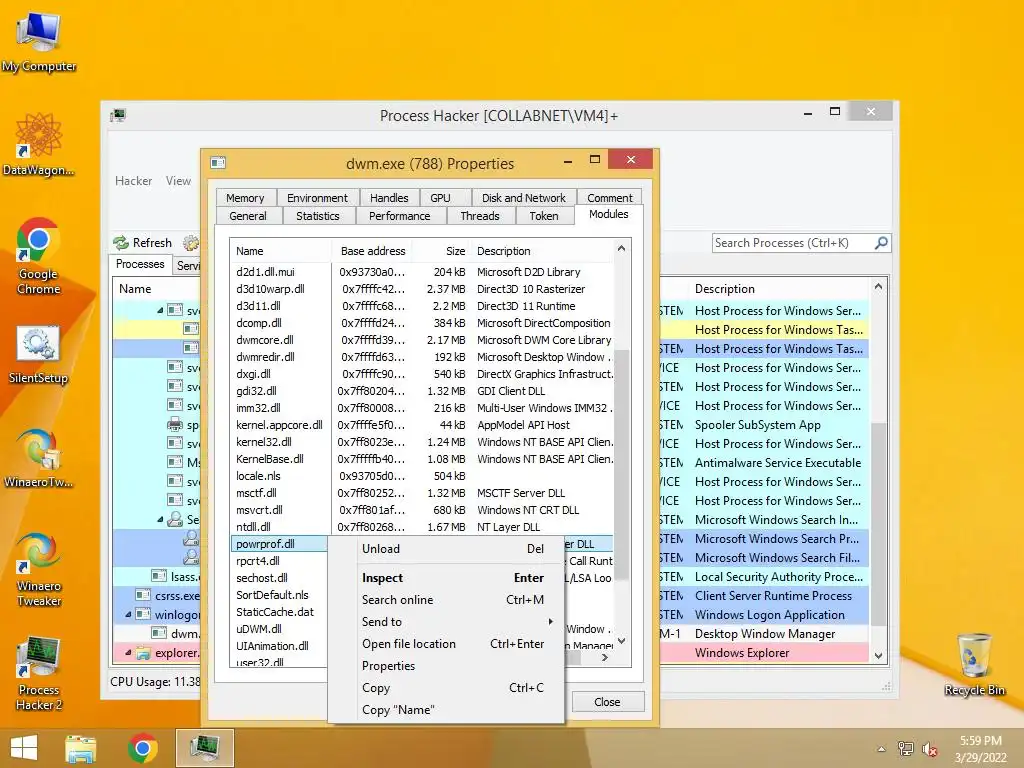The image size is (1024, 768).
Task: Open SilentSetup desktop icon
Action: [39, 354]
